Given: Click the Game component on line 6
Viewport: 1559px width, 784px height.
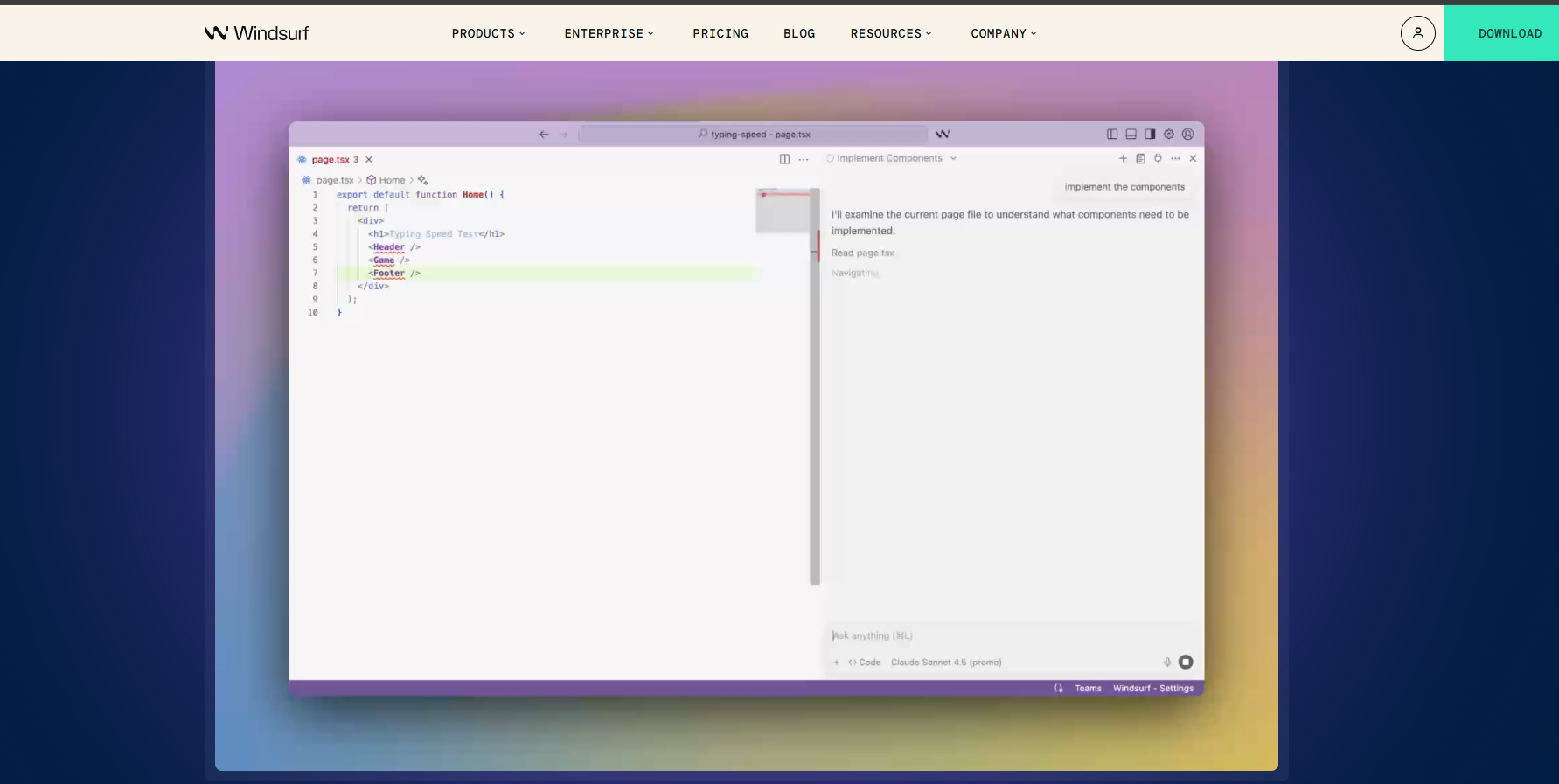Looking at the screenshot, I should pos(384,260).
